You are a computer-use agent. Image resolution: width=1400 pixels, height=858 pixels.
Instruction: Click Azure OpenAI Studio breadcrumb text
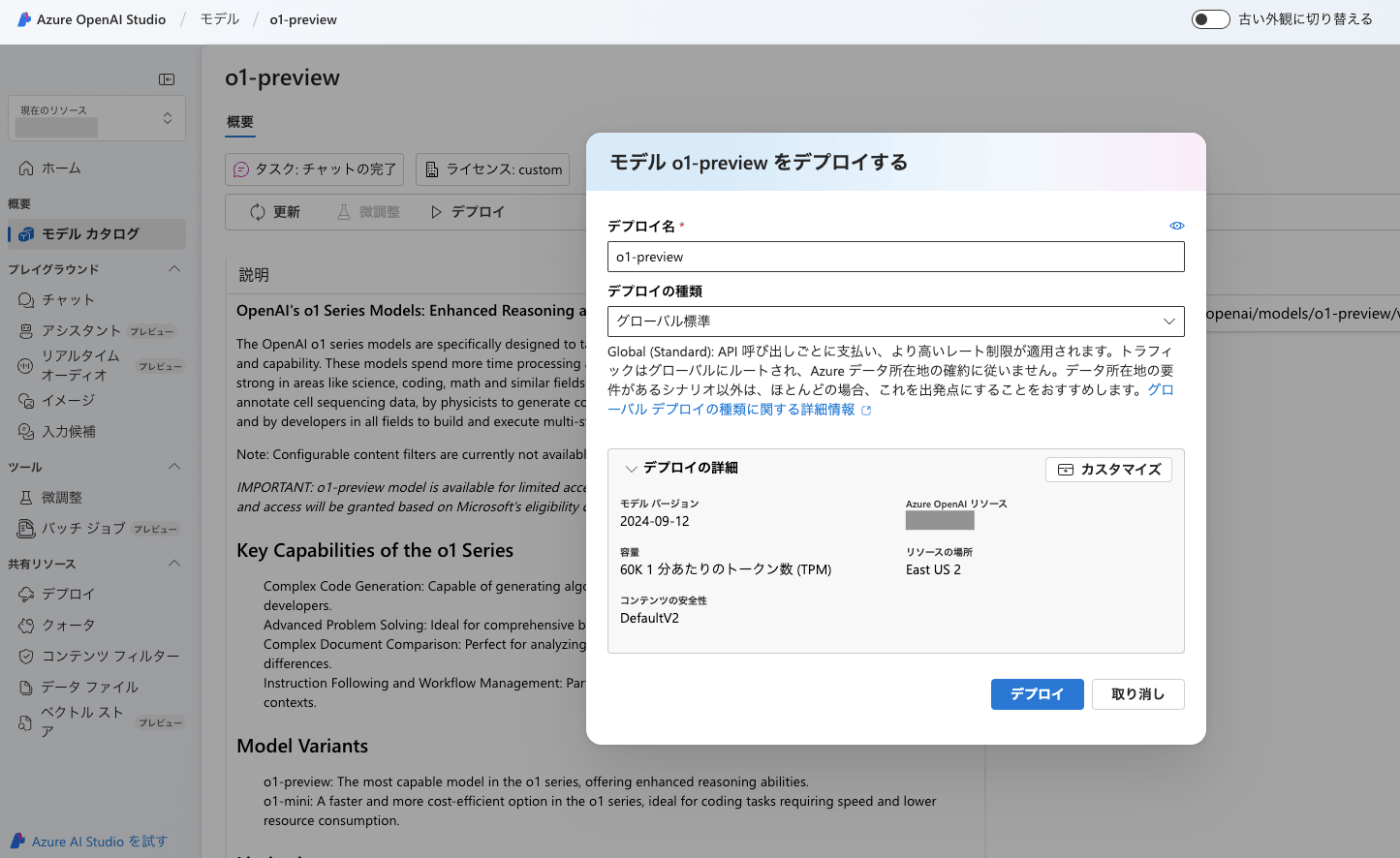click(101, 20)
